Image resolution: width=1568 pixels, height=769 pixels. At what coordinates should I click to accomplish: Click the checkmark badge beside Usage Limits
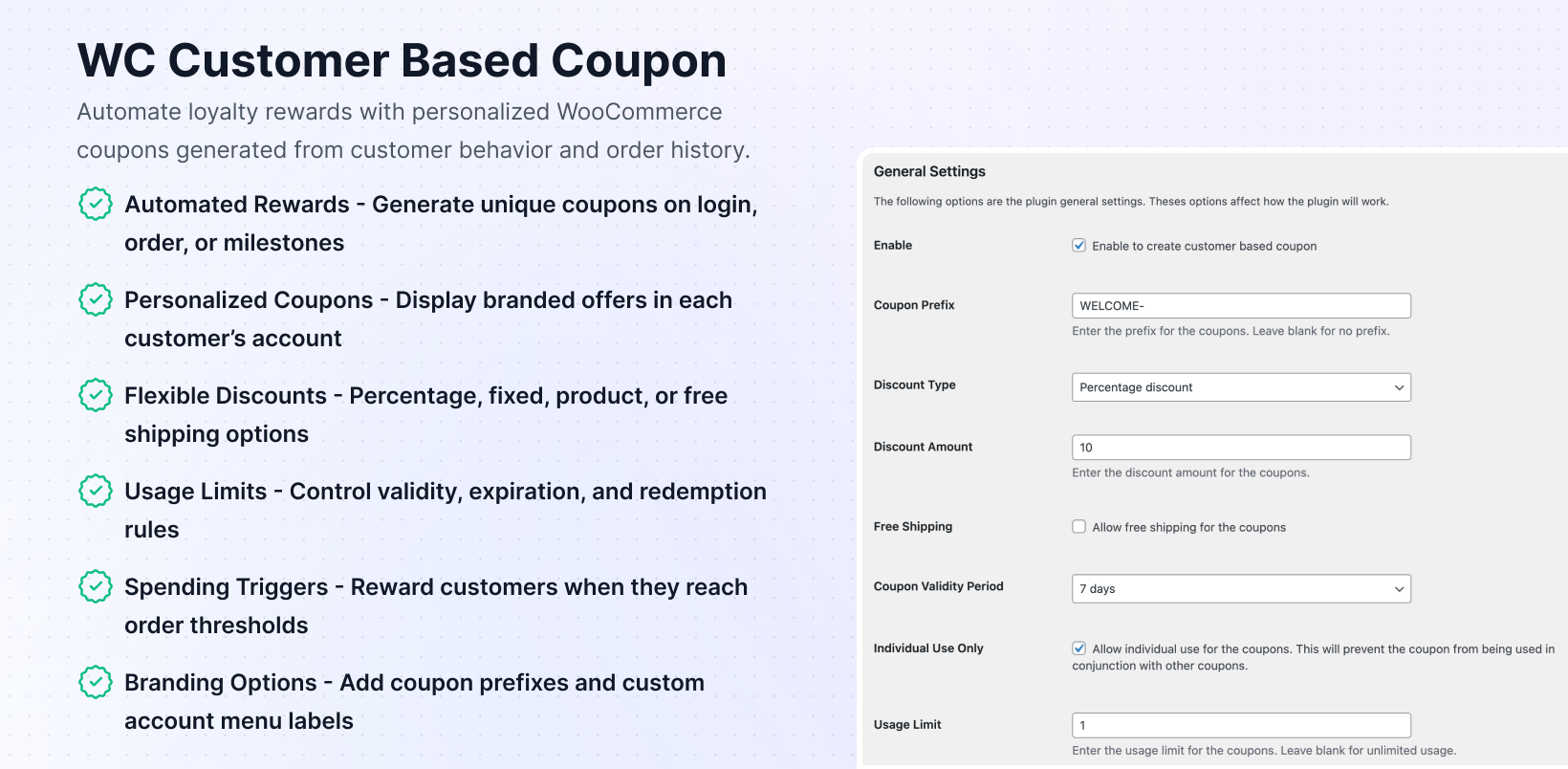(x=96, y=491)
